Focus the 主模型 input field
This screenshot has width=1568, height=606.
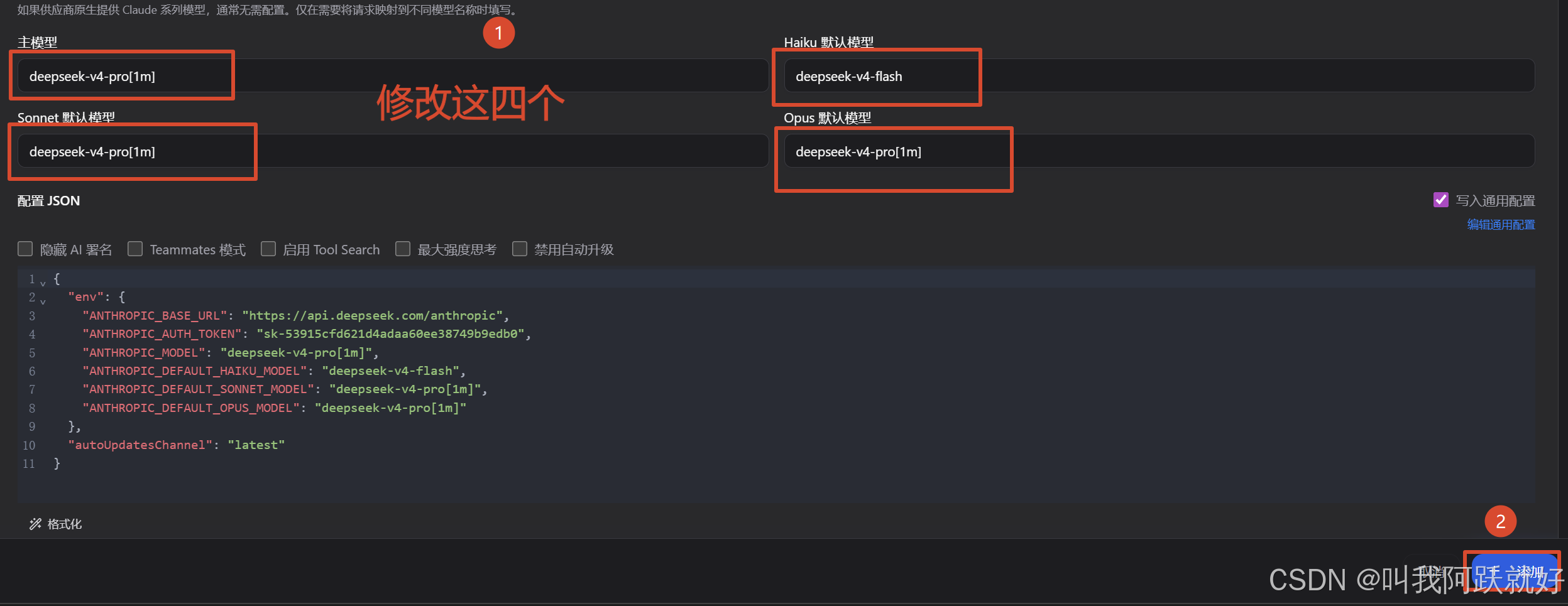click(x=393, y=76)
